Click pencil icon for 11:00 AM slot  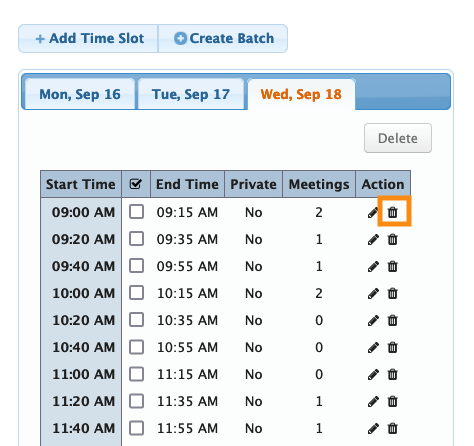(373, 374)
